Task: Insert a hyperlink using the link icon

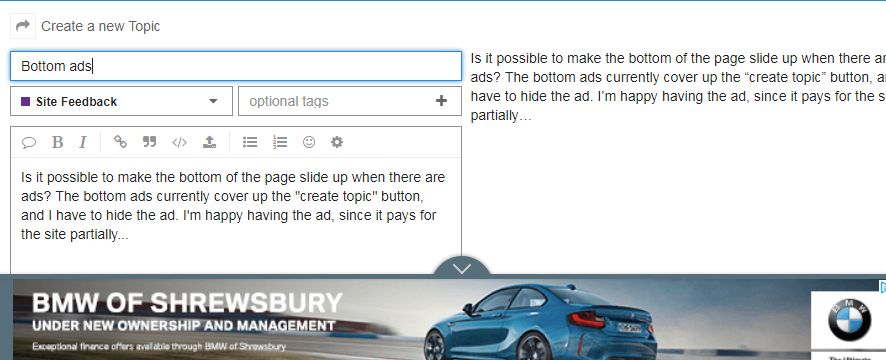Action: pos(120,142)
